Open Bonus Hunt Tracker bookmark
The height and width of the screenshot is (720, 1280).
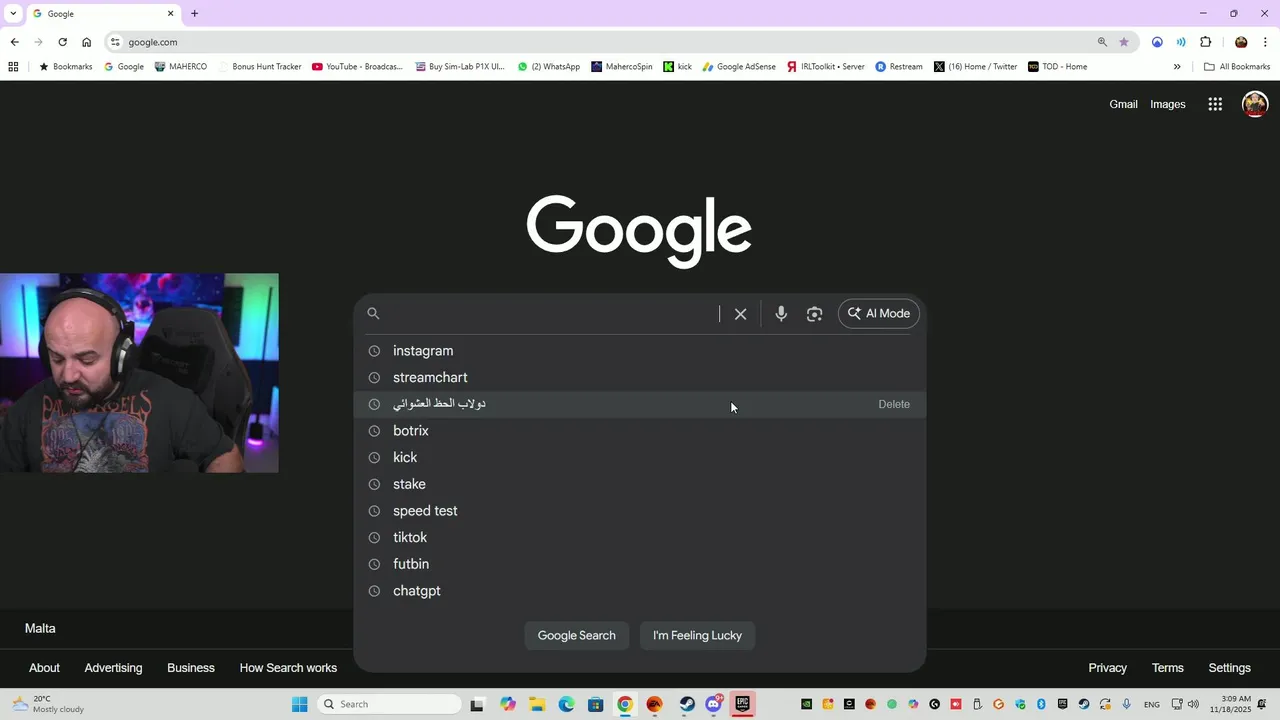(x=259, y=67)
